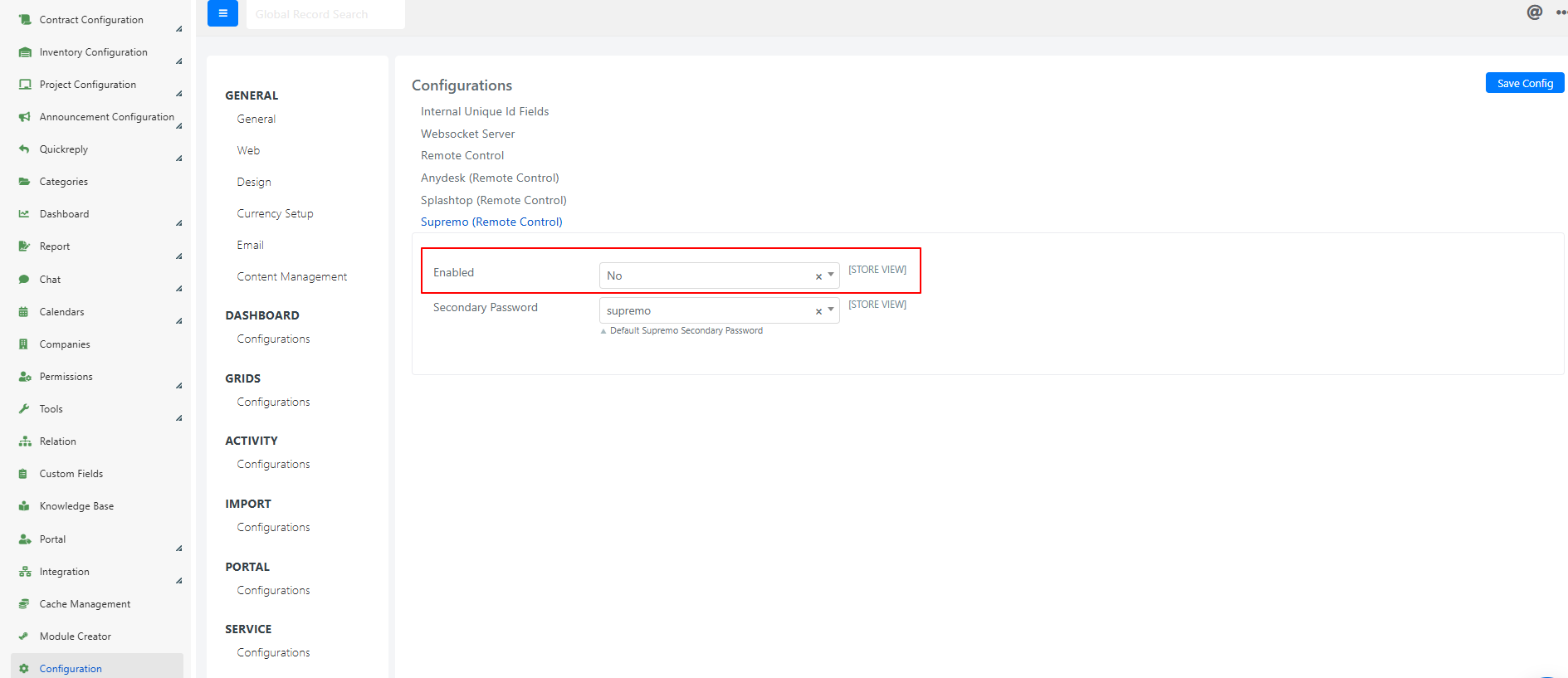The width and height of the screenshot is (1568, 678).
Task: Open Web settings section
Action: (x=248, y=150)
